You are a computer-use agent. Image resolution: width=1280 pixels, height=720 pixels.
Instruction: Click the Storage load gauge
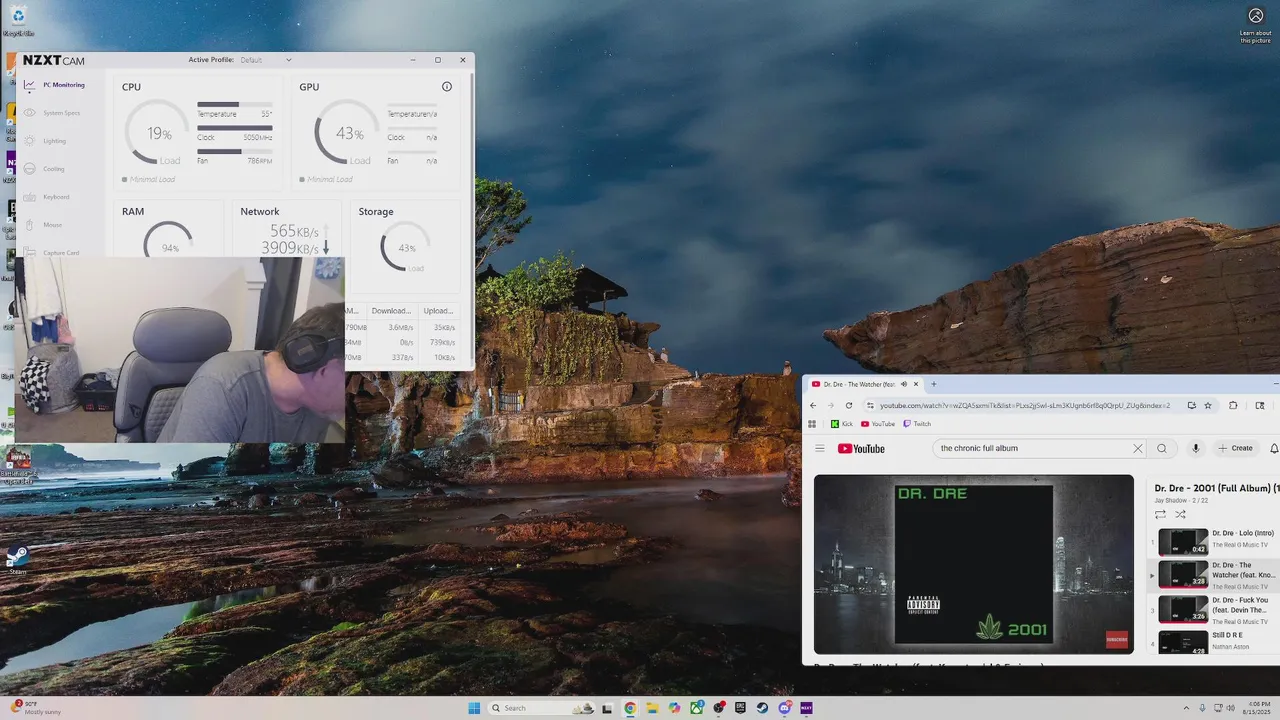click(x=406, y=247)
